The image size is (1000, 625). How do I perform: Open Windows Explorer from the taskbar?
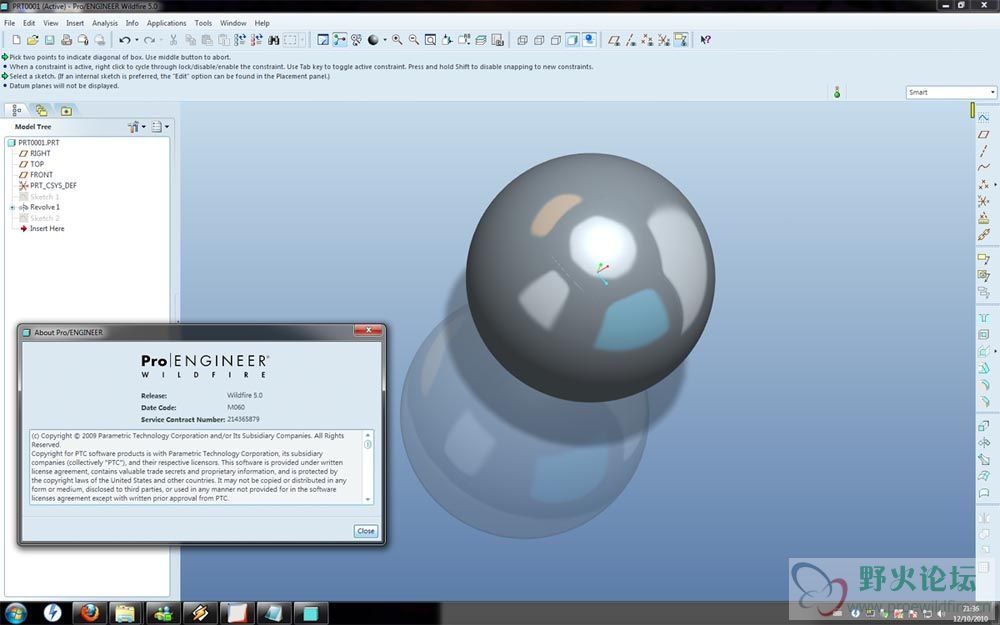[x=126, y=614]
